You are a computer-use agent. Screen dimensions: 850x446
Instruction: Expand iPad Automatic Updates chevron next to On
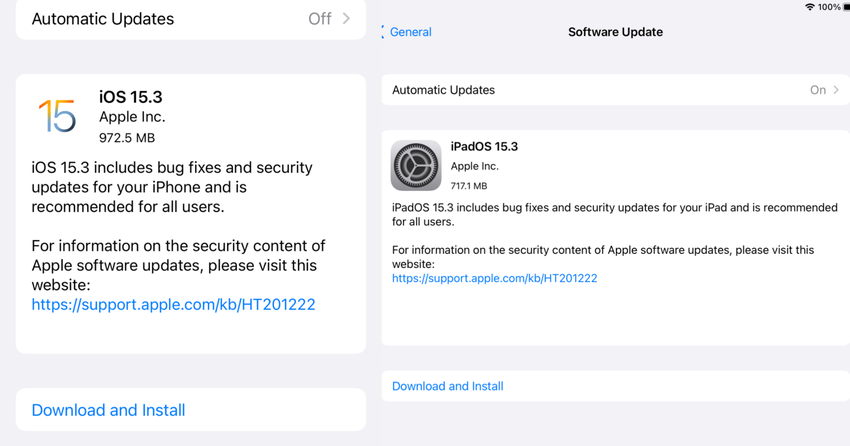[836, 90]
